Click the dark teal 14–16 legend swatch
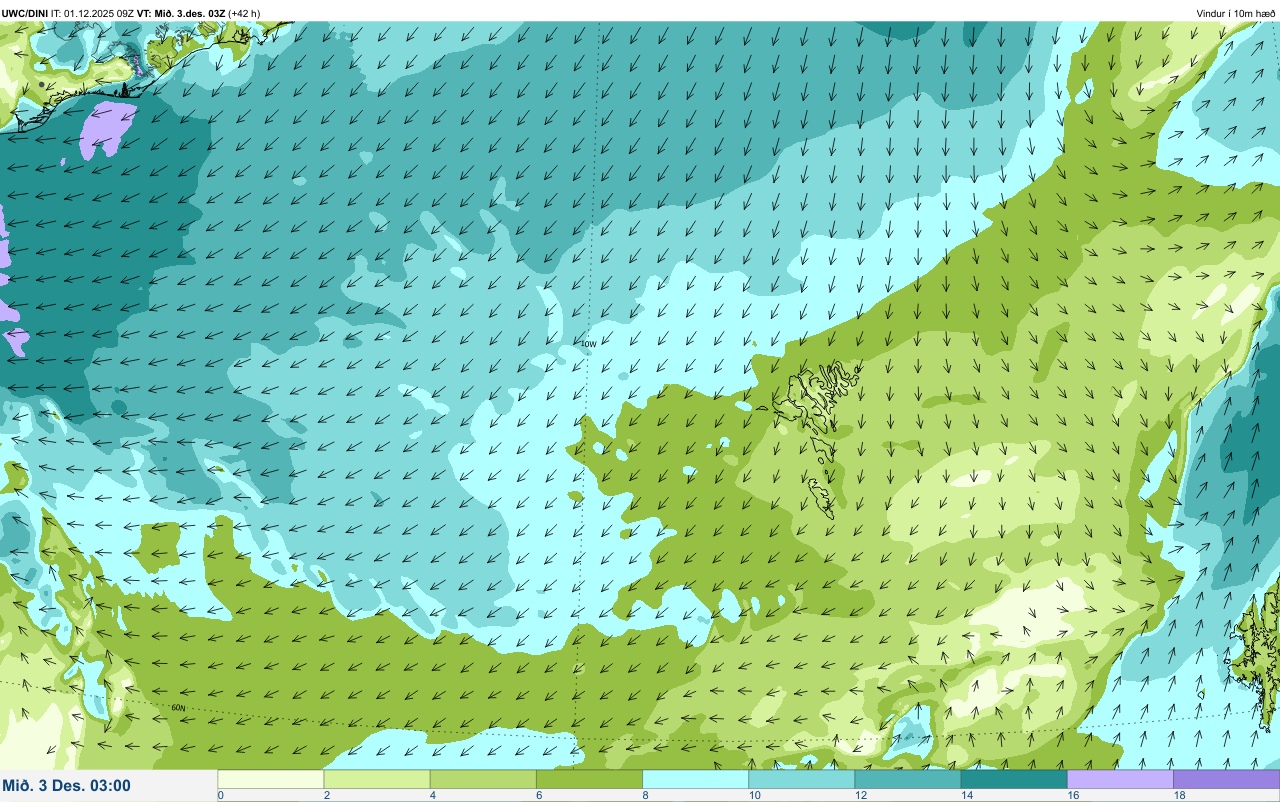 click(x=1014, y=779)
